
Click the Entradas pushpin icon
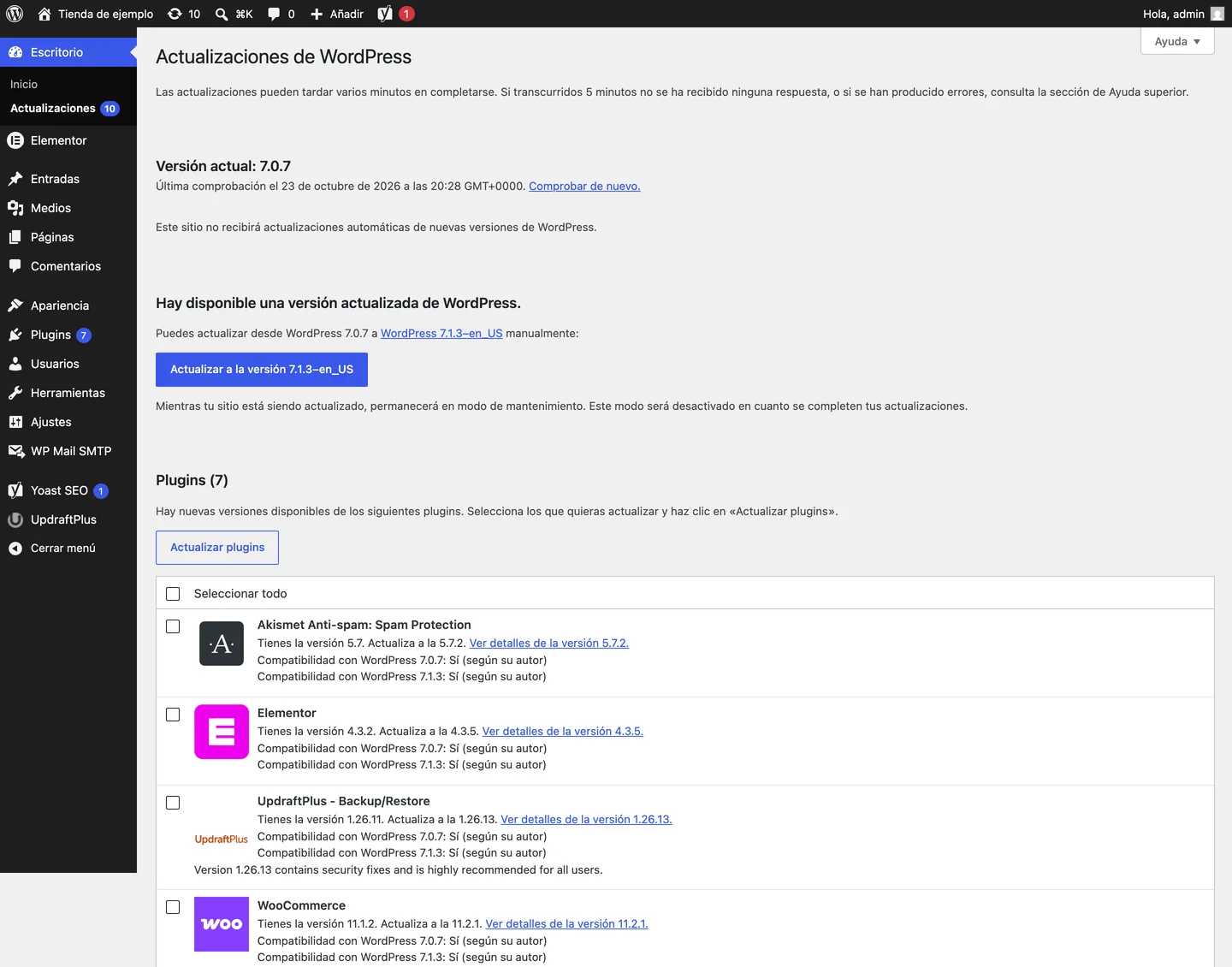(15, 179)
